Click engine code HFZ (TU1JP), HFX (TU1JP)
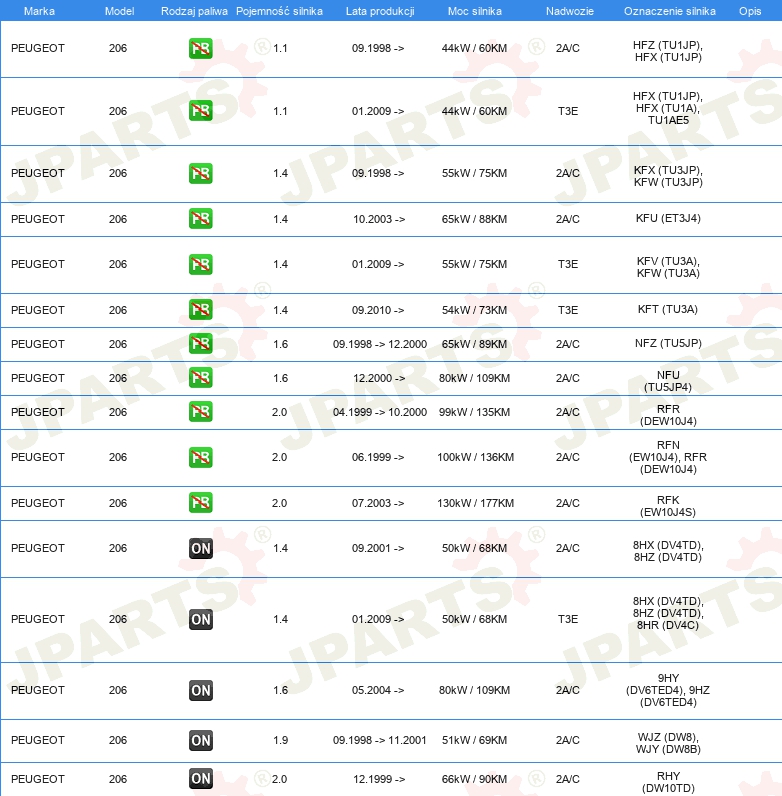This screenshot has height=796, width=782. click(668, 51)
